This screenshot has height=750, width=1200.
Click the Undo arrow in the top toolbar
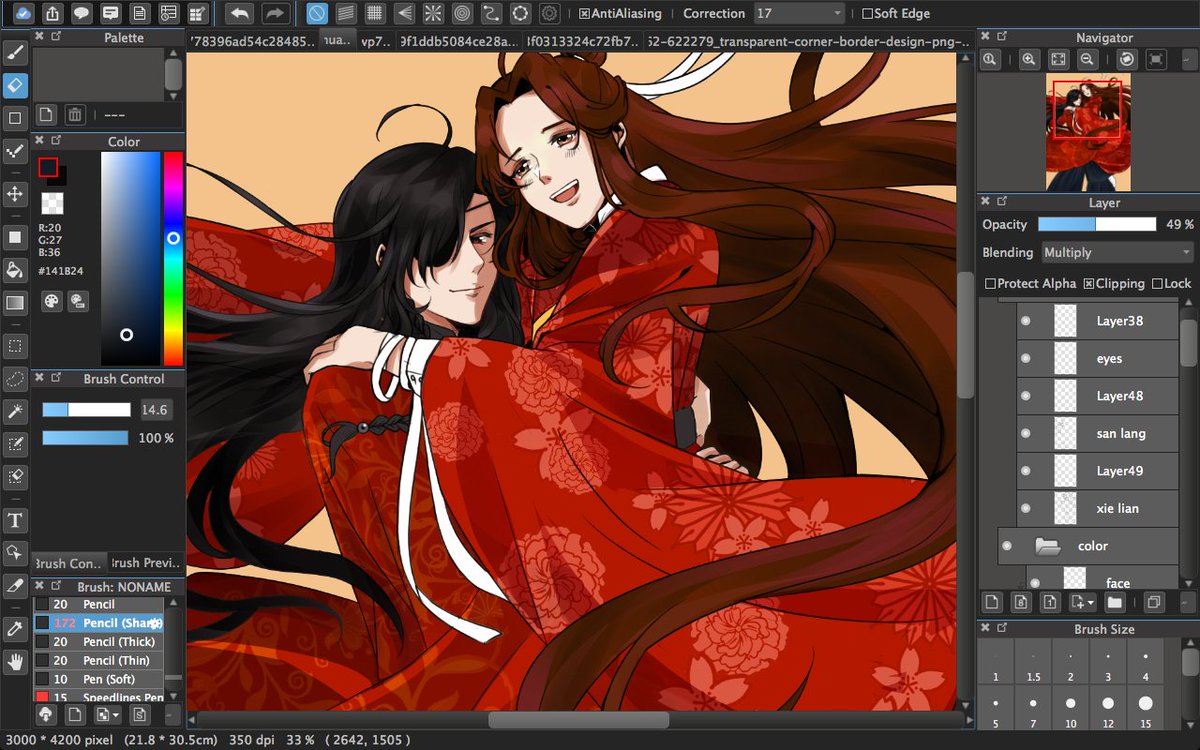pyautogui.click(x=239, y=14)
